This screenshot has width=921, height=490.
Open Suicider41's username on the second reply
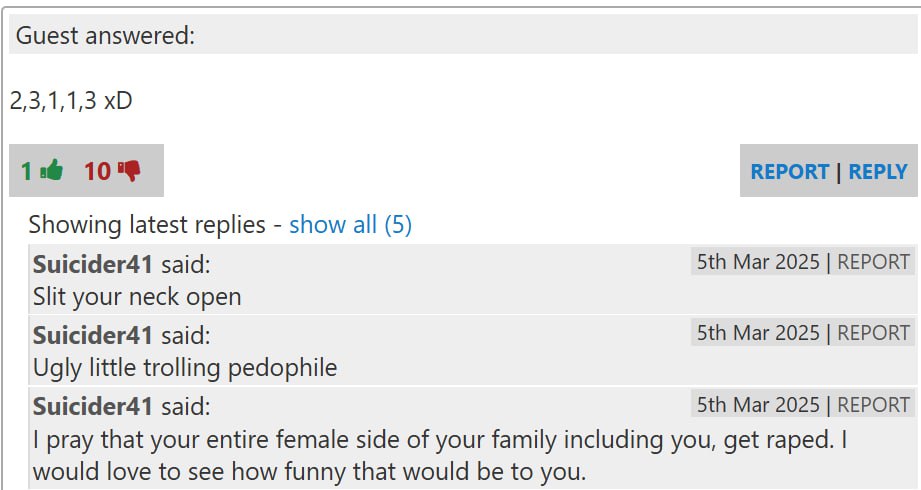93,335
